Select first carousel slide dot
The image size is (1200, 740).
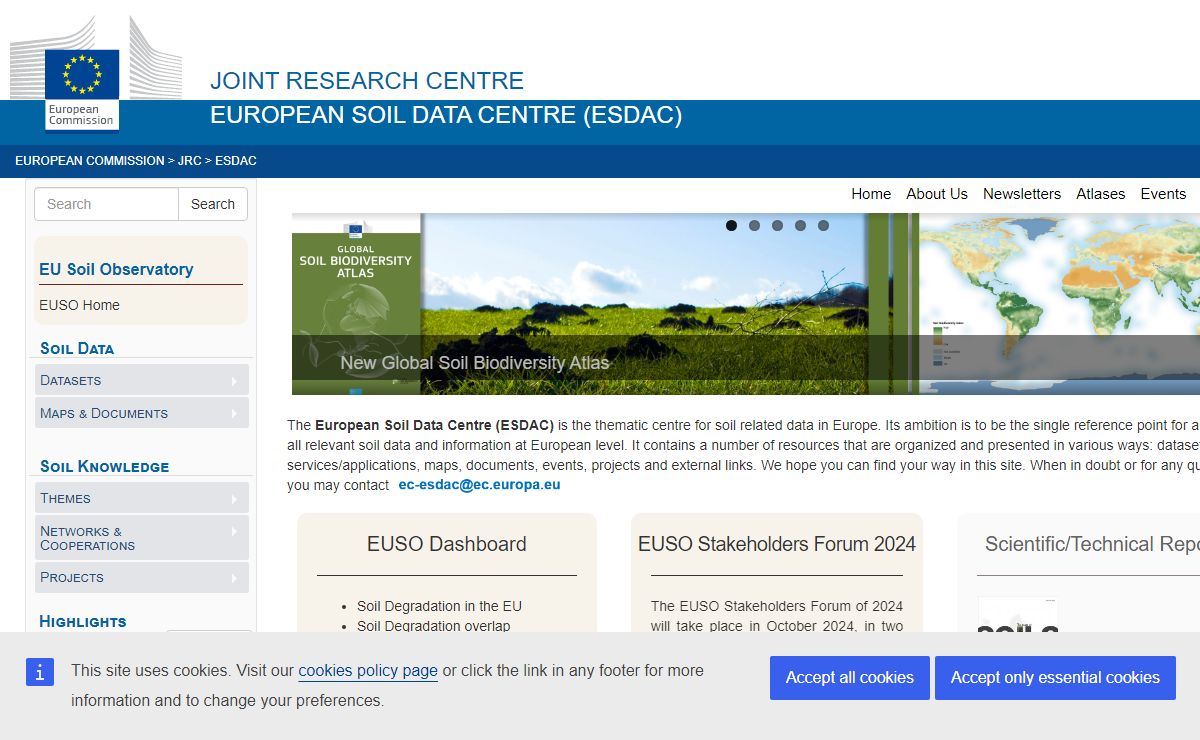731,226
